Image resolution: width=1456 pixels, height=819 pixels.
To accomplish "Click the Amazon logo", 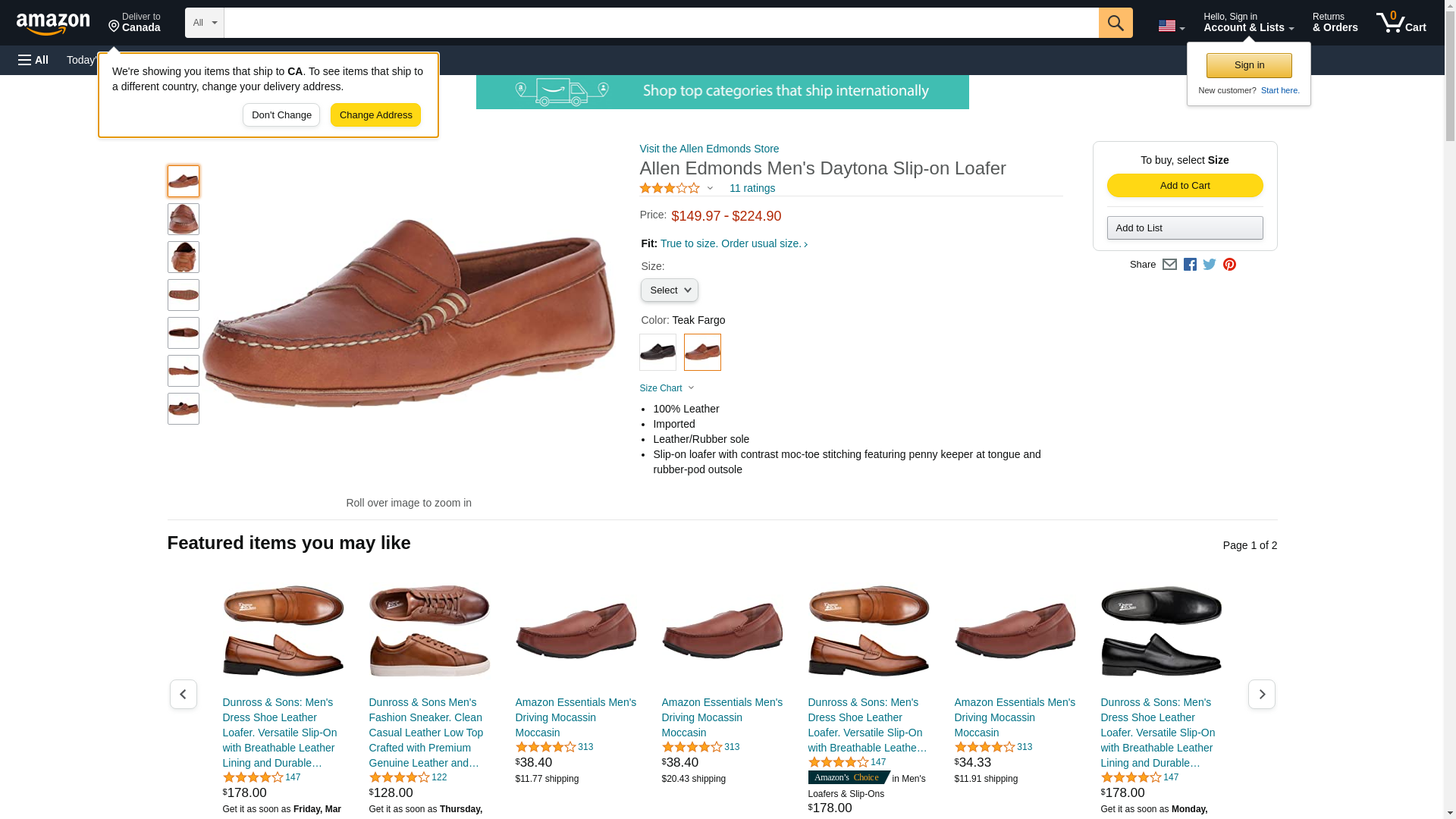I will point(53,24).
